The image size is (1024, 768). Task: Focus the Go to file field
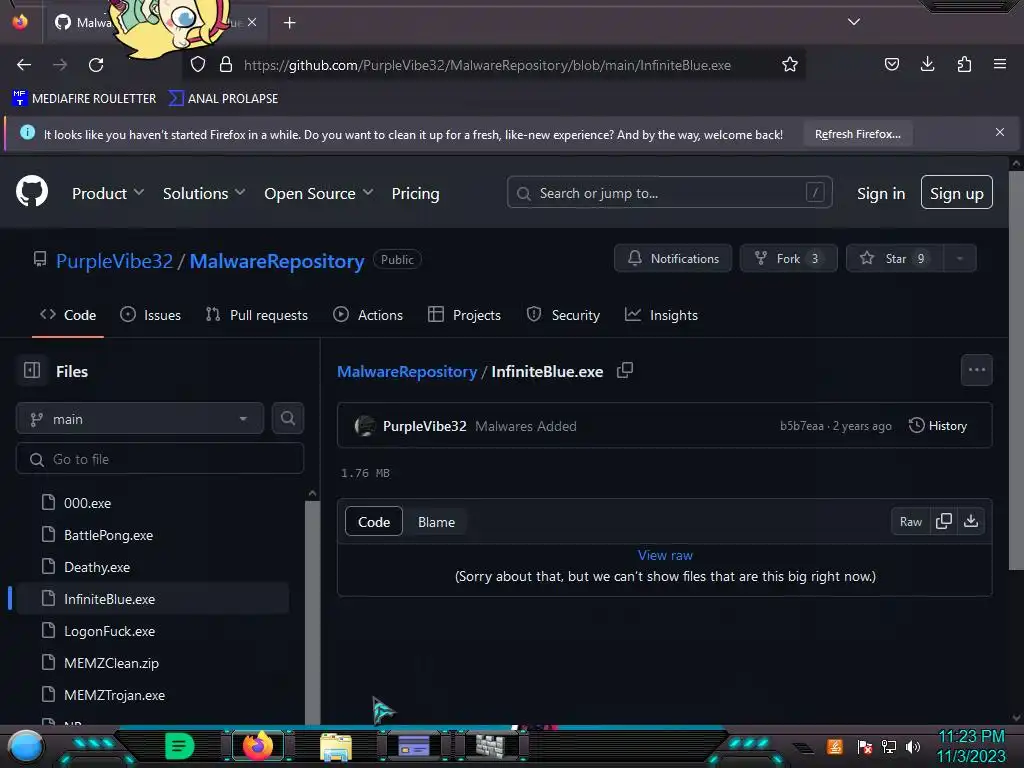[x=159, y=459]
